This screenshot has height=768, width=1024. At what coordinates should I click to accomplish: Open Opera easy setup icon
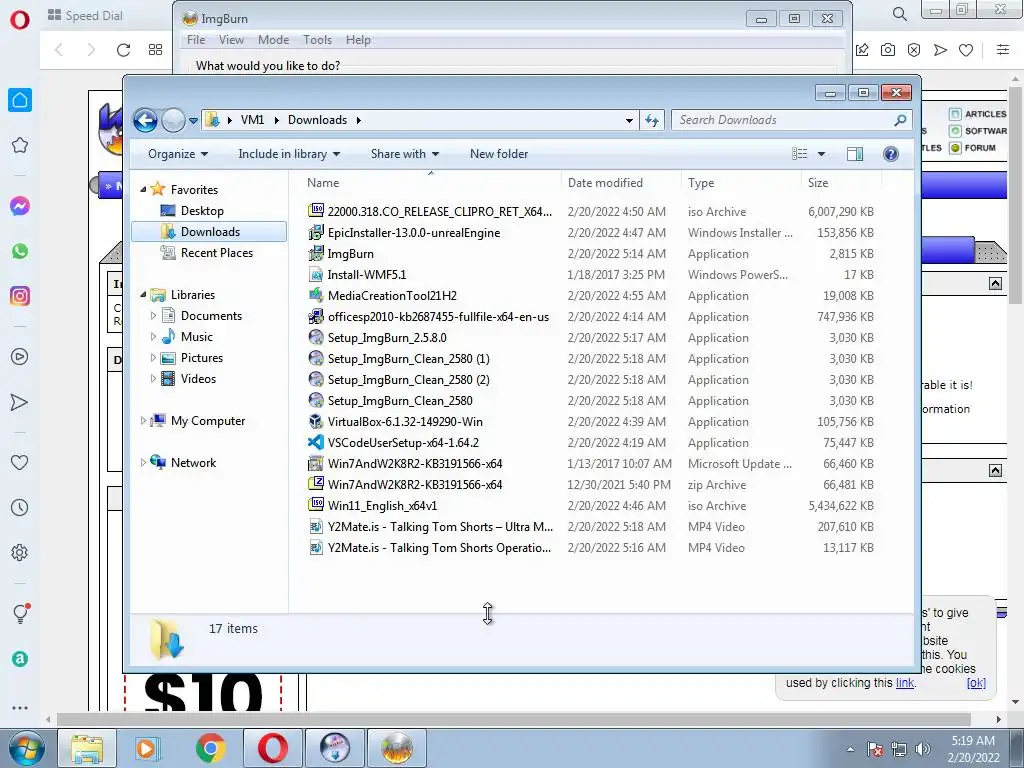[1002, 50]
